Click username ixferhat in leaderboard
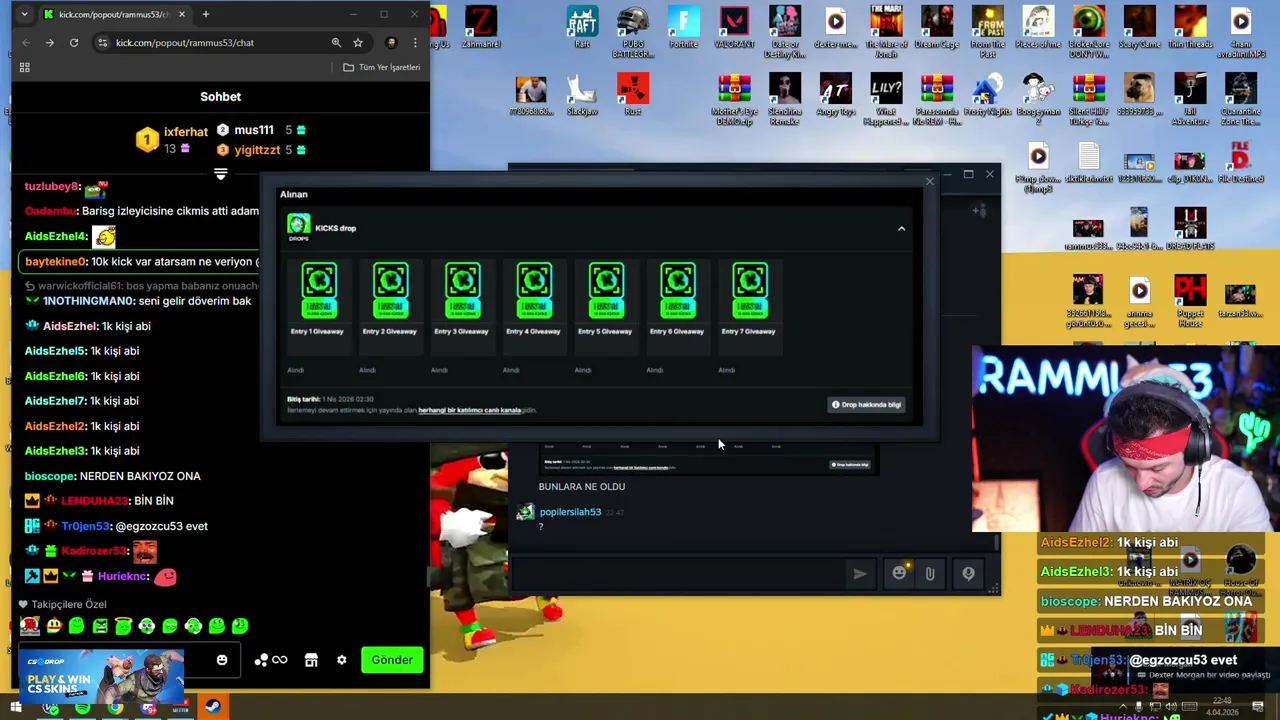 186,132
